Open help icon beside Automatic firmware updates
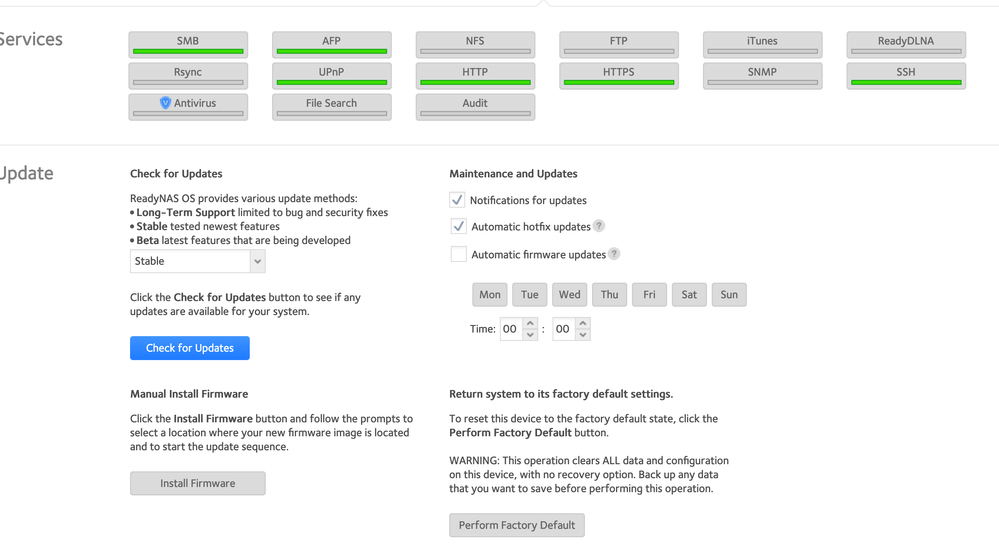Image resolution: width=999 pixels, height=555 pixels. point(614,254)
